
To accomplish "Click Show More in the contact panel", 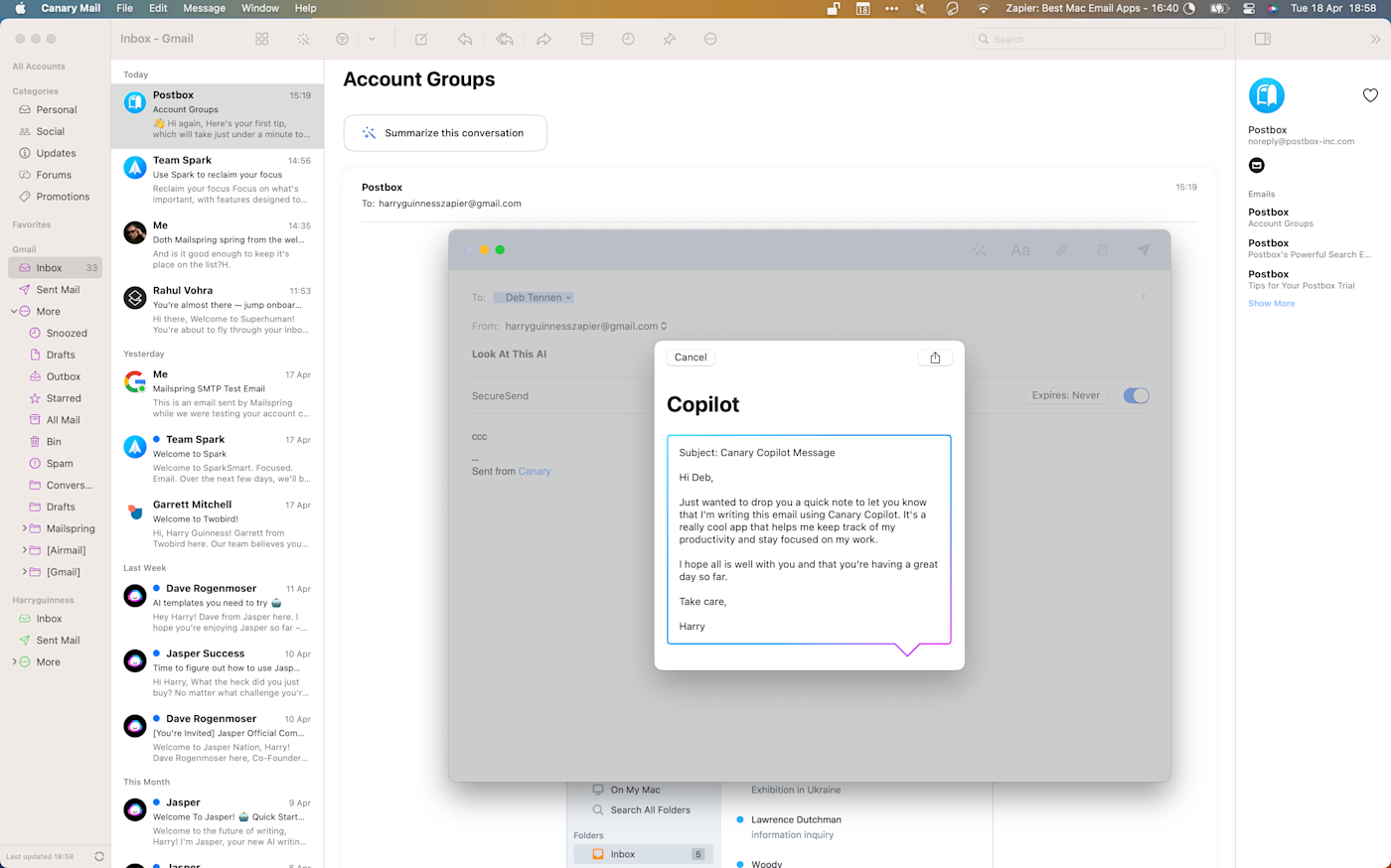I will click(x=1271, y=303).
